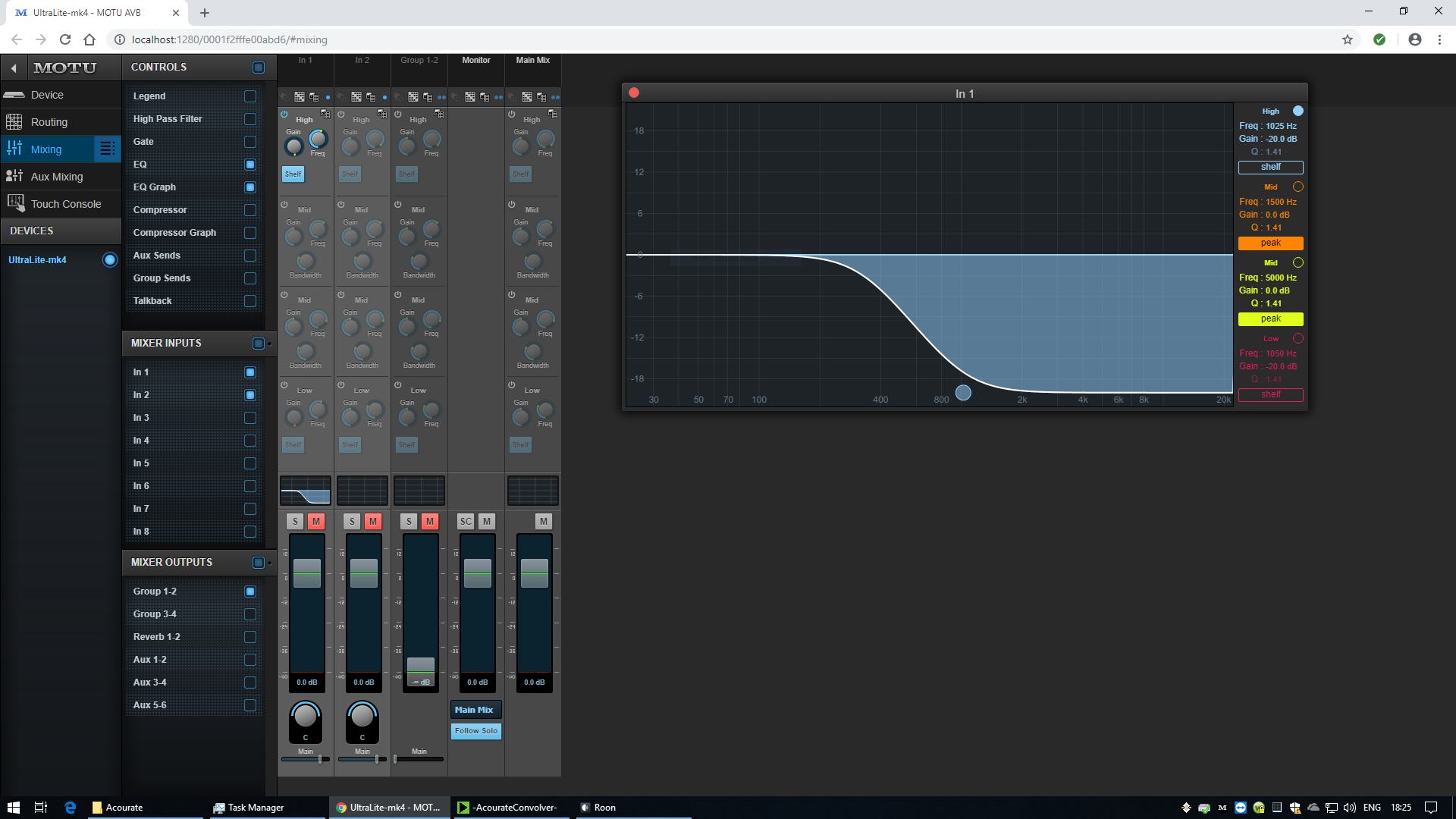The image size is (1456, 819).
Task: Toggle In 1 High Shelf button
Action: tap(293, 174)
